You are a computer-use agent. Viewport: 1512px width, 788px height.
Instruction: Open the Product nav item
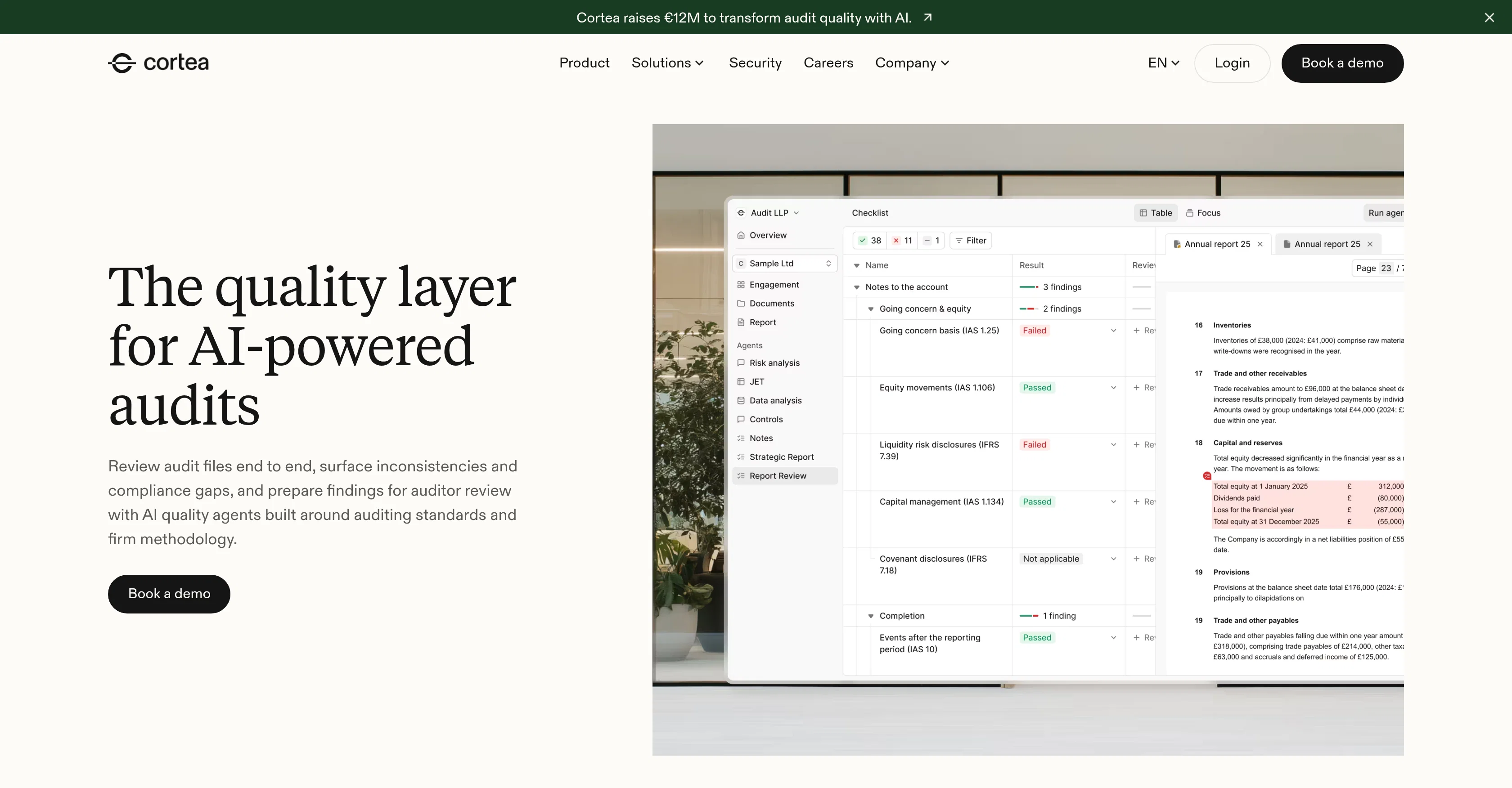(x=584, y=63)
